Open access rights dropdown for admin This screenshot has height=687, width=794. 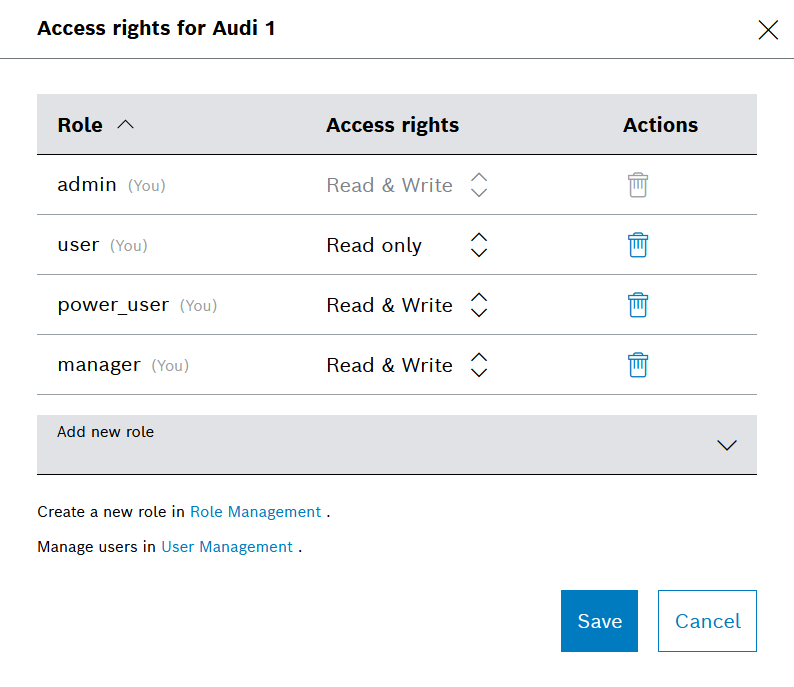478,185
